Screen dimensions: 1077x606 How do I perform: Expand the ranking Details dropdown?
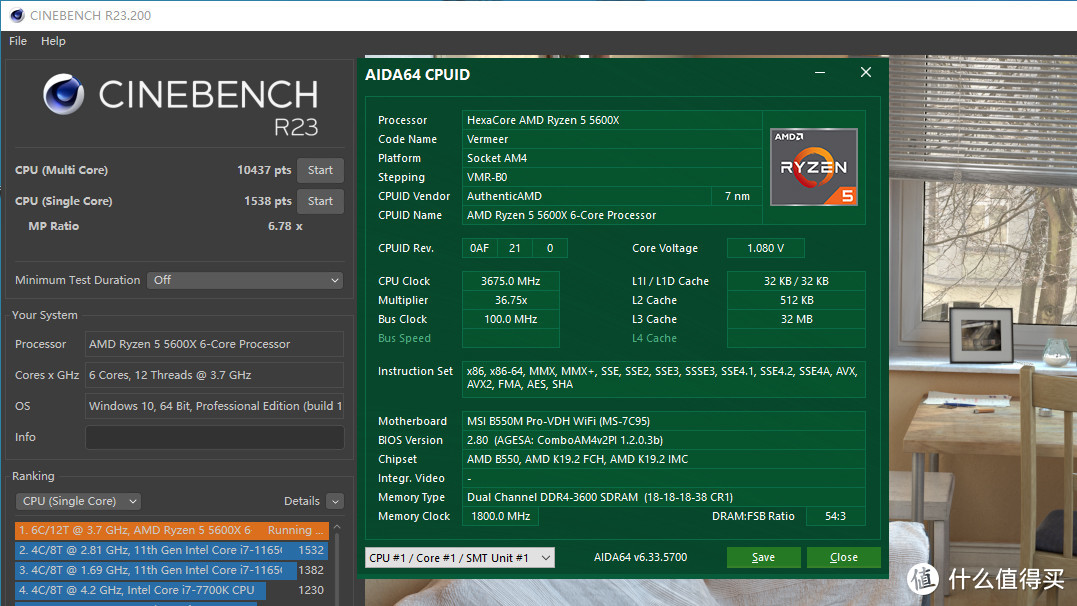click(335, 502)
